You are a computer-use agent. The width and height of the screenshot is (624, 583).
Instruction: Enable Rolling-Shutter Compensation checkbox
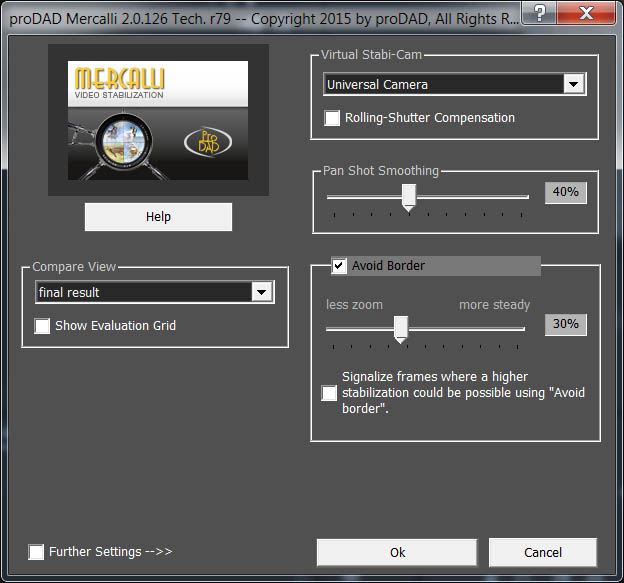[x=332, y=118]
